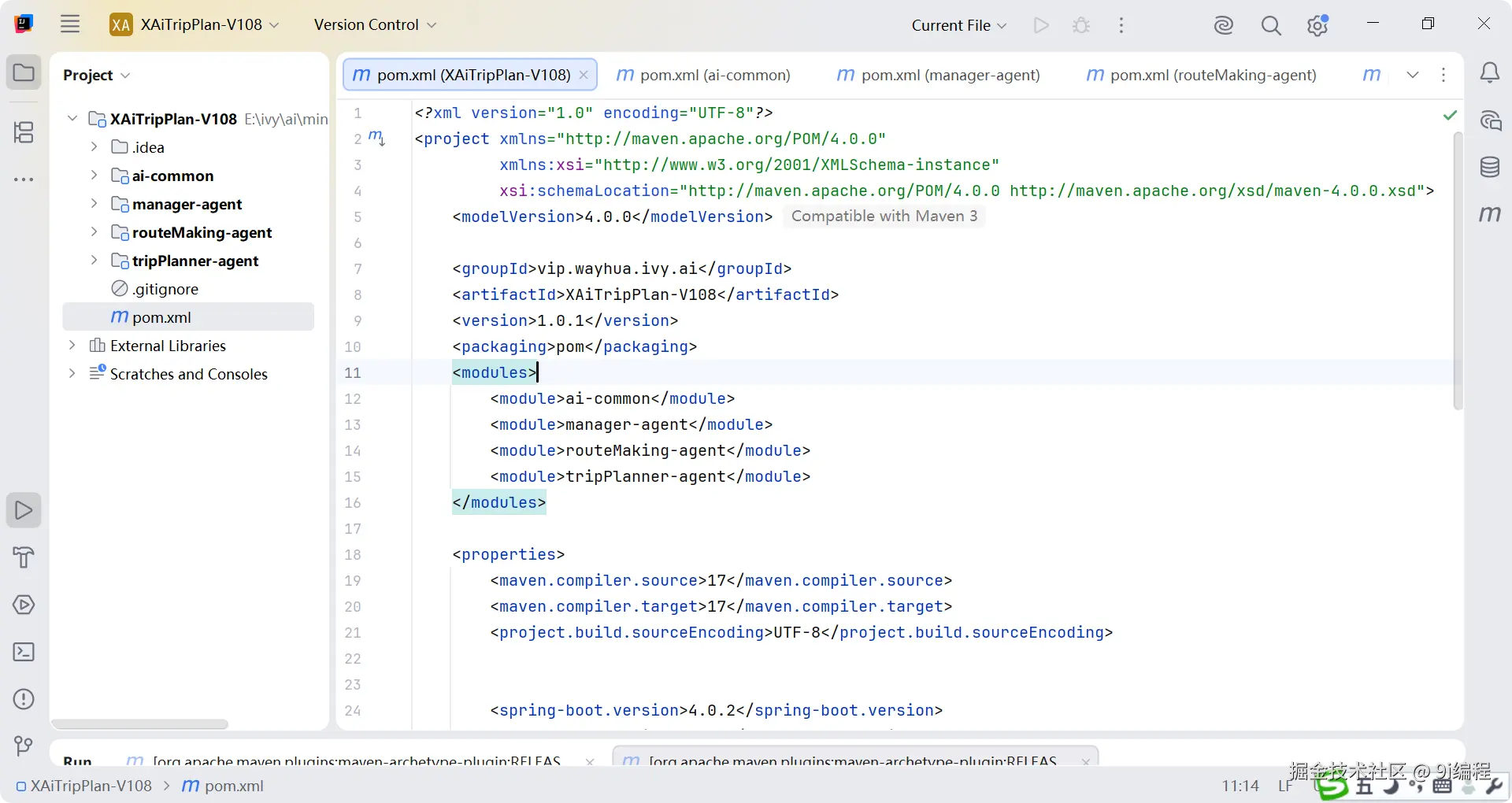Open the Structure tool window
The image size is (1512, 803).
(x=24, y=131)
